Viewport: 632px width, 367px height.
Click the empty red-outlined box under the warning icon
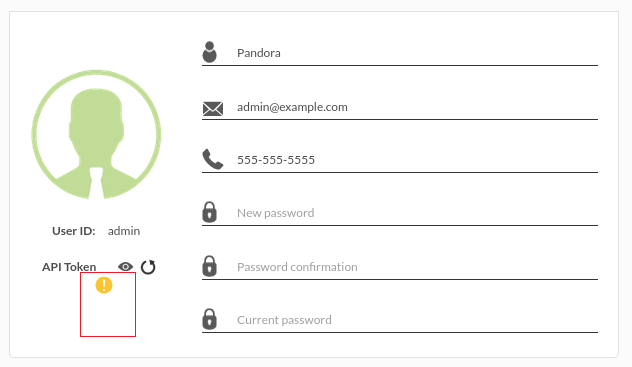pyautogui.click(x=108, y=305)
